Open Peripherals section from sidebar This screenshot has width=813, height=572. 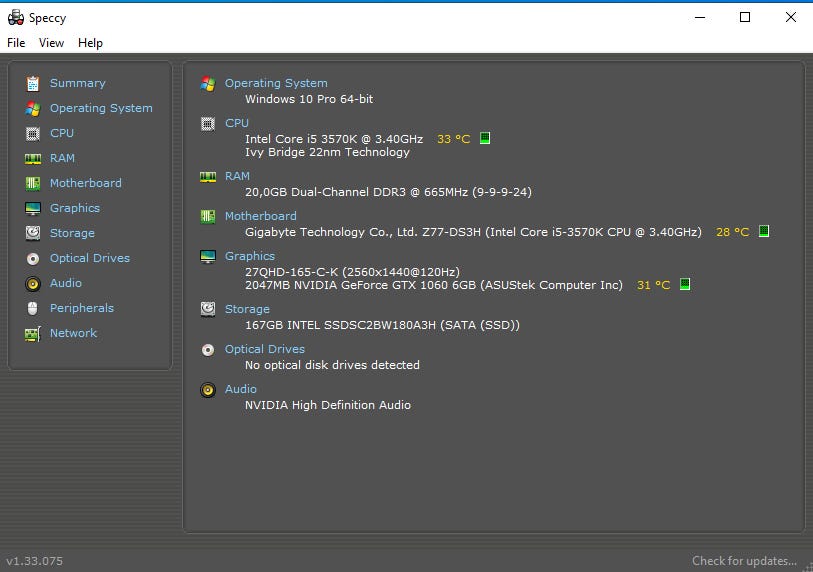coord(81,308)
